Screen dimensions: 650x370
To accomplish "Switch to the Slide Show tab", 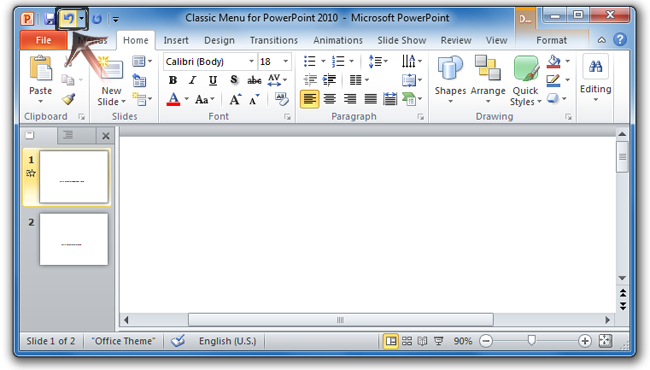I will point(402,40).
